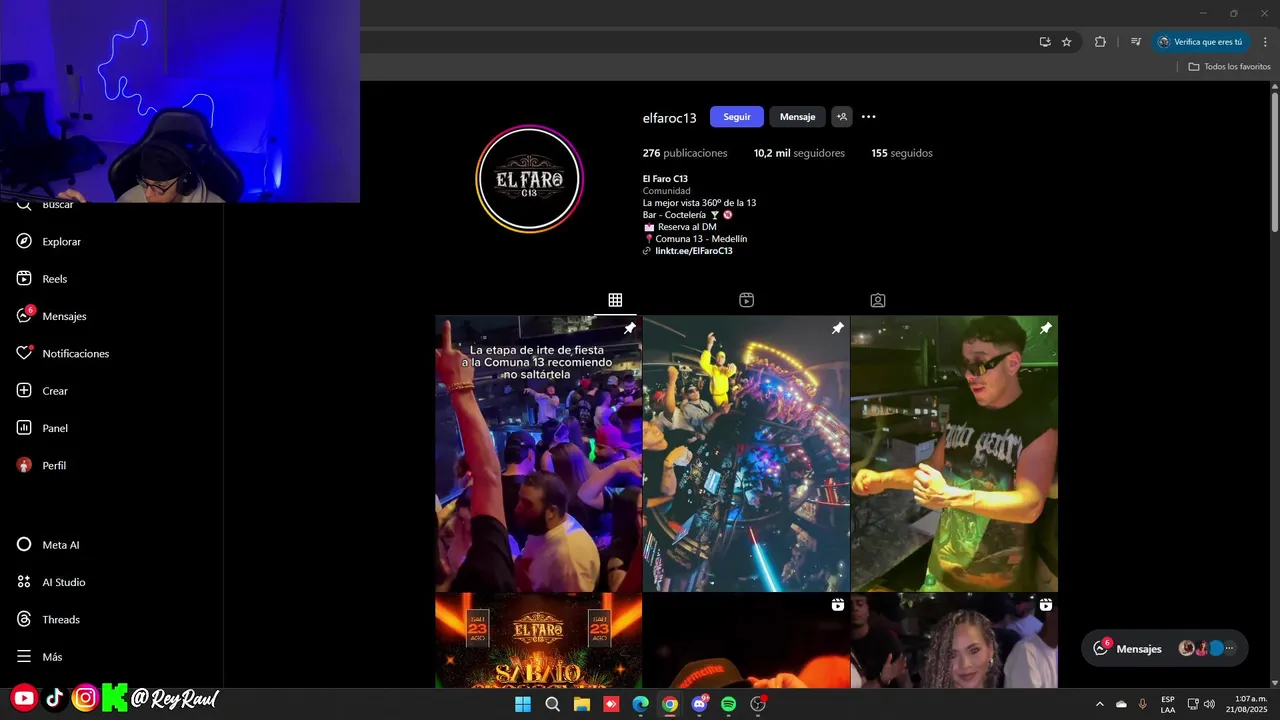Open Mensajes in the left sidebar
This screenshot has height=720, width=1280.
(x=64, y=316)
